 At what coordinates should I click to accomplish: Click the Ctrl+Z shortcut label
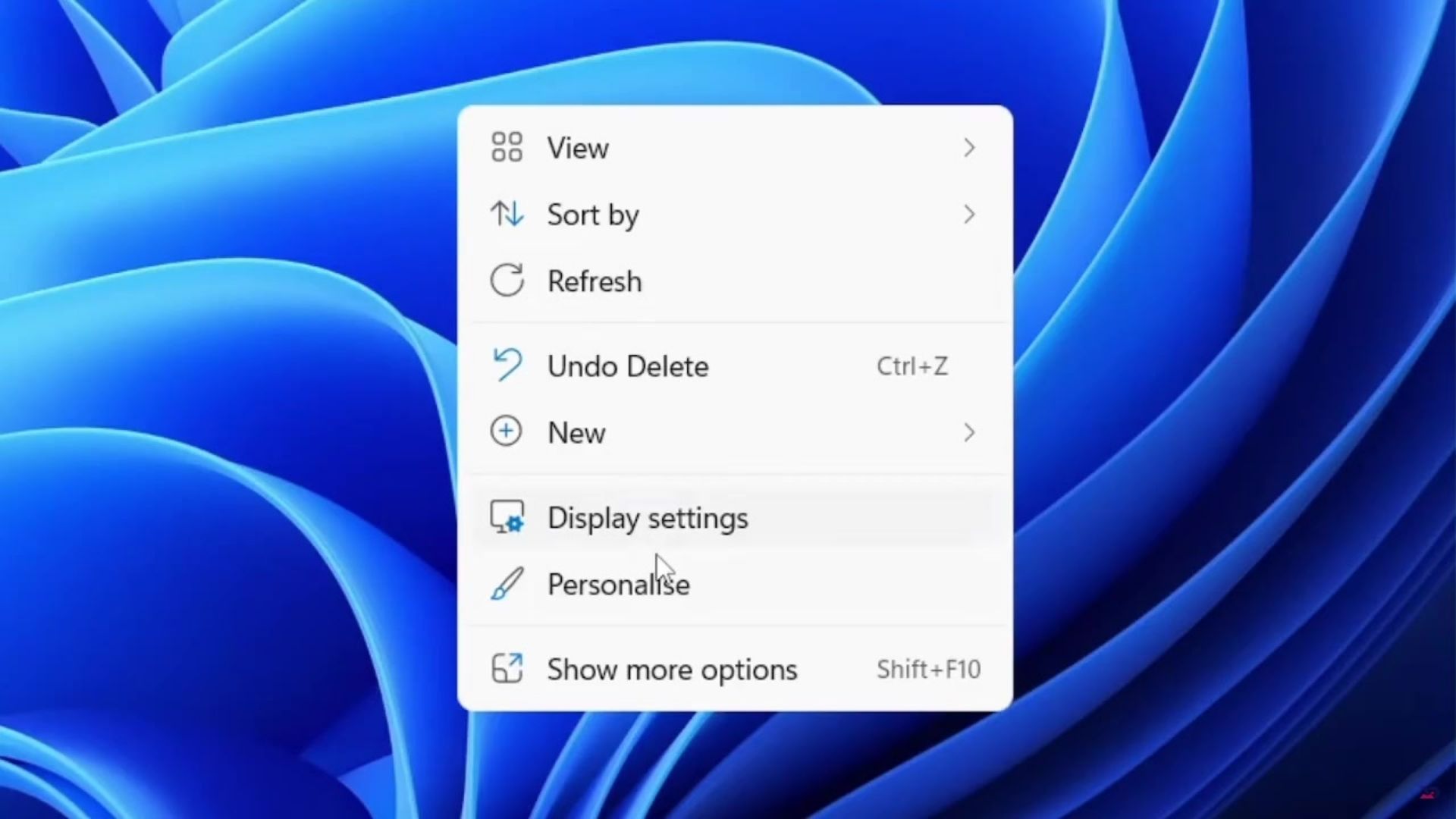912,366
